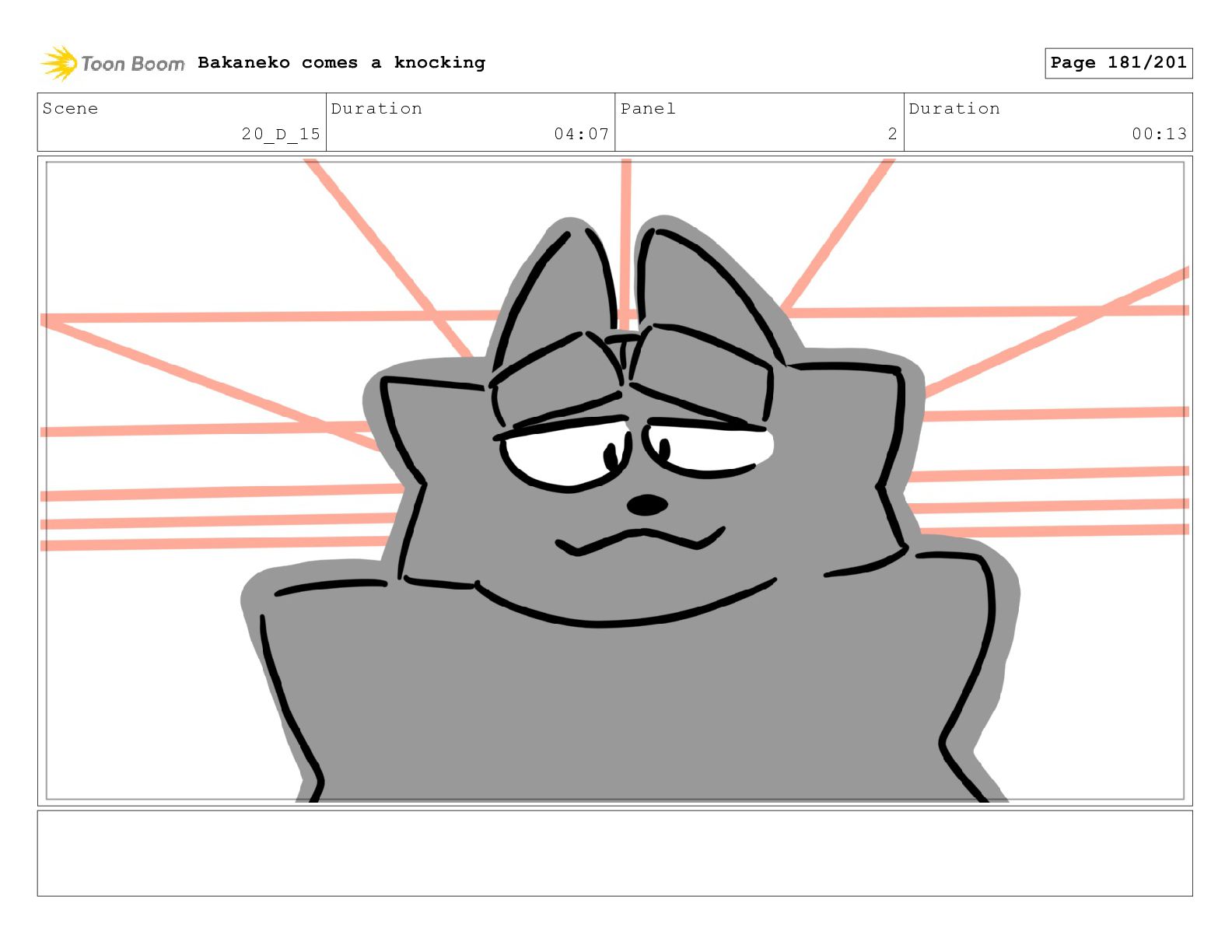Select the panel number '2'
This screenshot has height=952, width=1232.
click(x=892, y=134)
